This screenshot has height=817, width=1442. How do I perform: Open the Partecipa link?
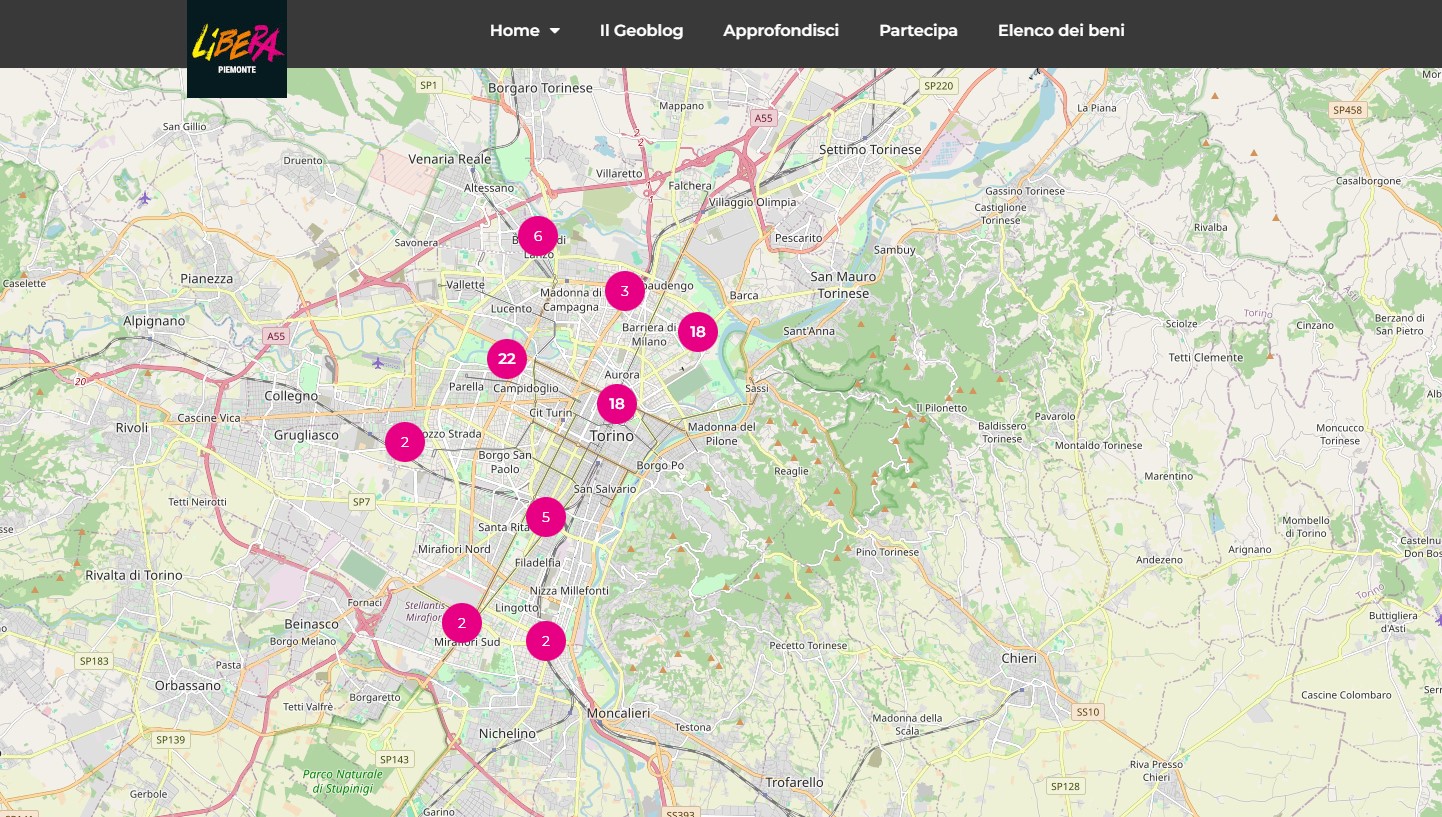[918, 31]
